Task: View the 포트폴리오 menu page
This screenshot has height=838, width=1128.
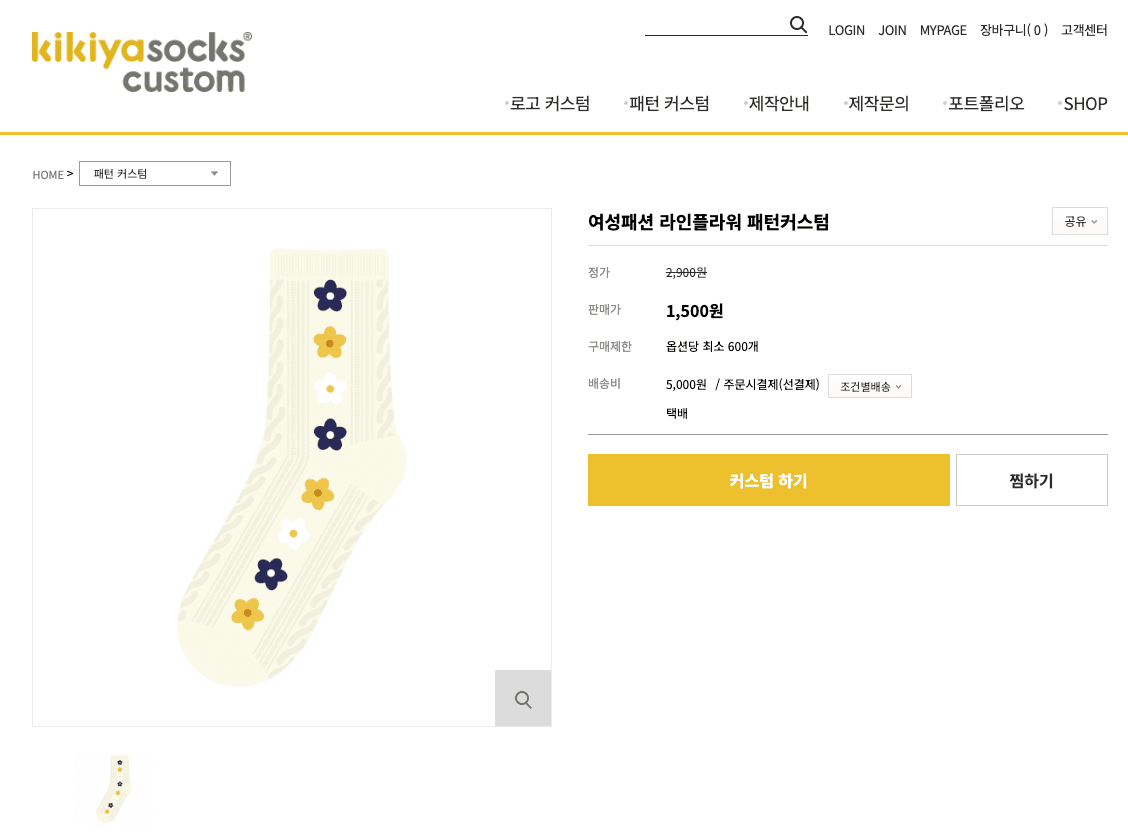Action: [986, 104]
